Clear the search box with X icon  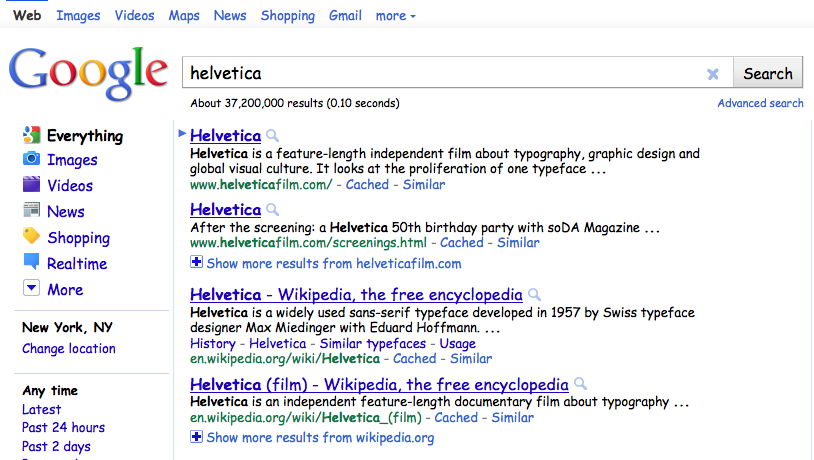tap(713, 74)
